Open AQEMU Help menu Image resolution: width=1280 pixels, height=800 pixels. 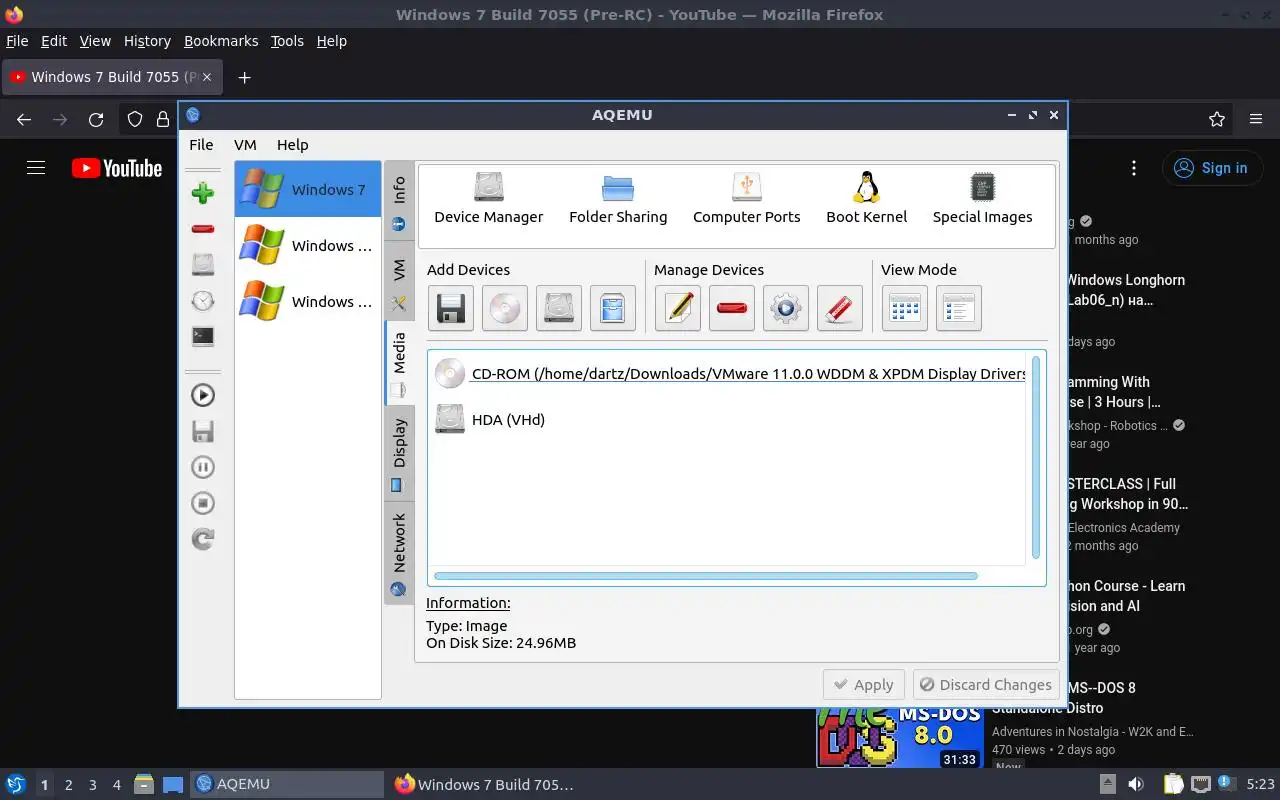point(292,145)
